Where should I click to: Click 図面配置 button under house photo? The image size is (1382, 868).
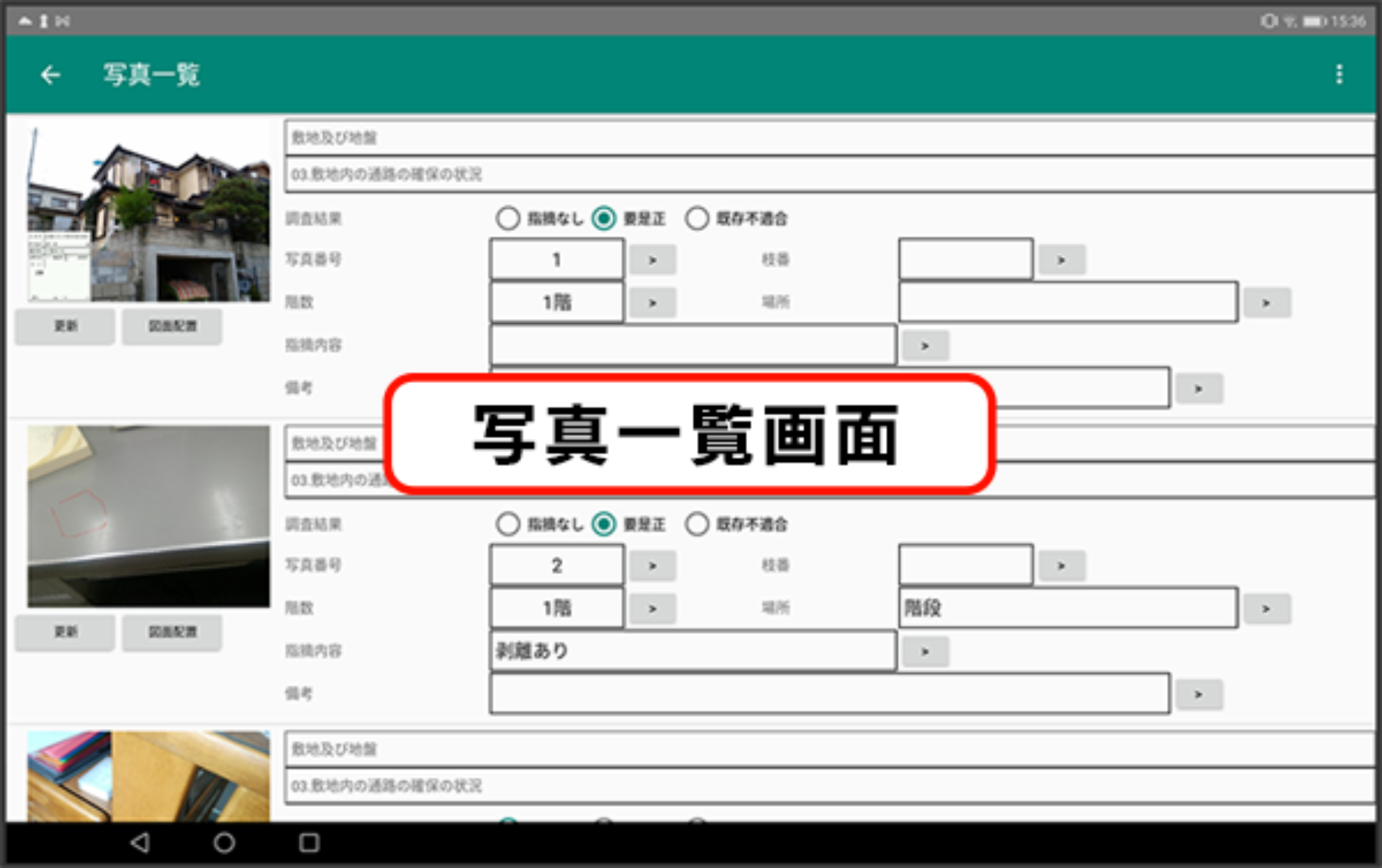click(172, 327)
